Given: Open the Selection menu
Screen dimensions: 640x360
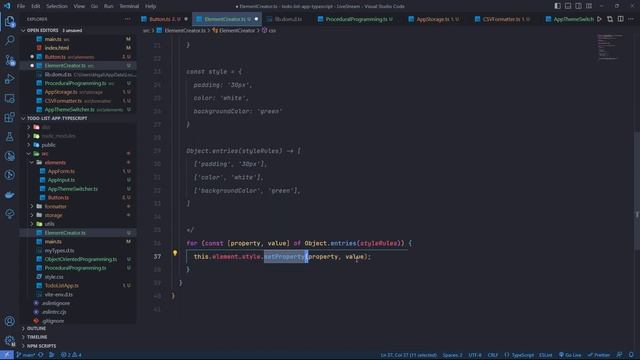Looking at the screenshot, I should (x=57, y=6).
